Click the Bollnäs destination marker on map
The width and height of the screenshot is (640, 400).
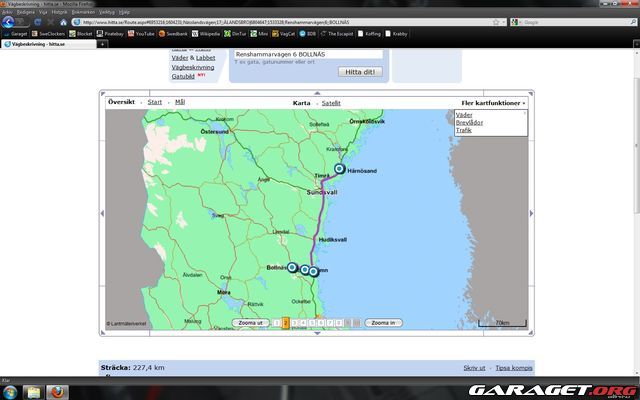point(293,267)
